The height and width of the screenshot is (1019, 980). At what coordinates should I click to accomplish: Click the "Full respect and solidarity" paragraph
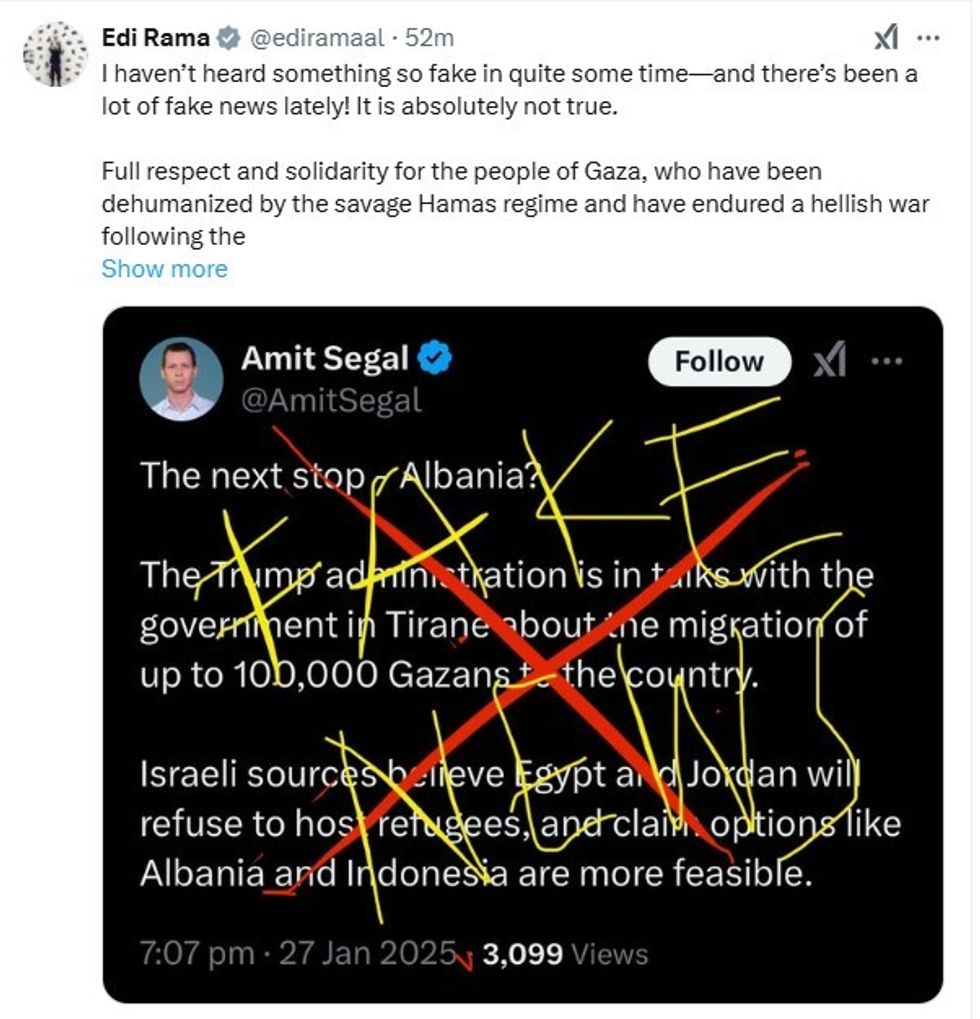click(x=515, y=204)
